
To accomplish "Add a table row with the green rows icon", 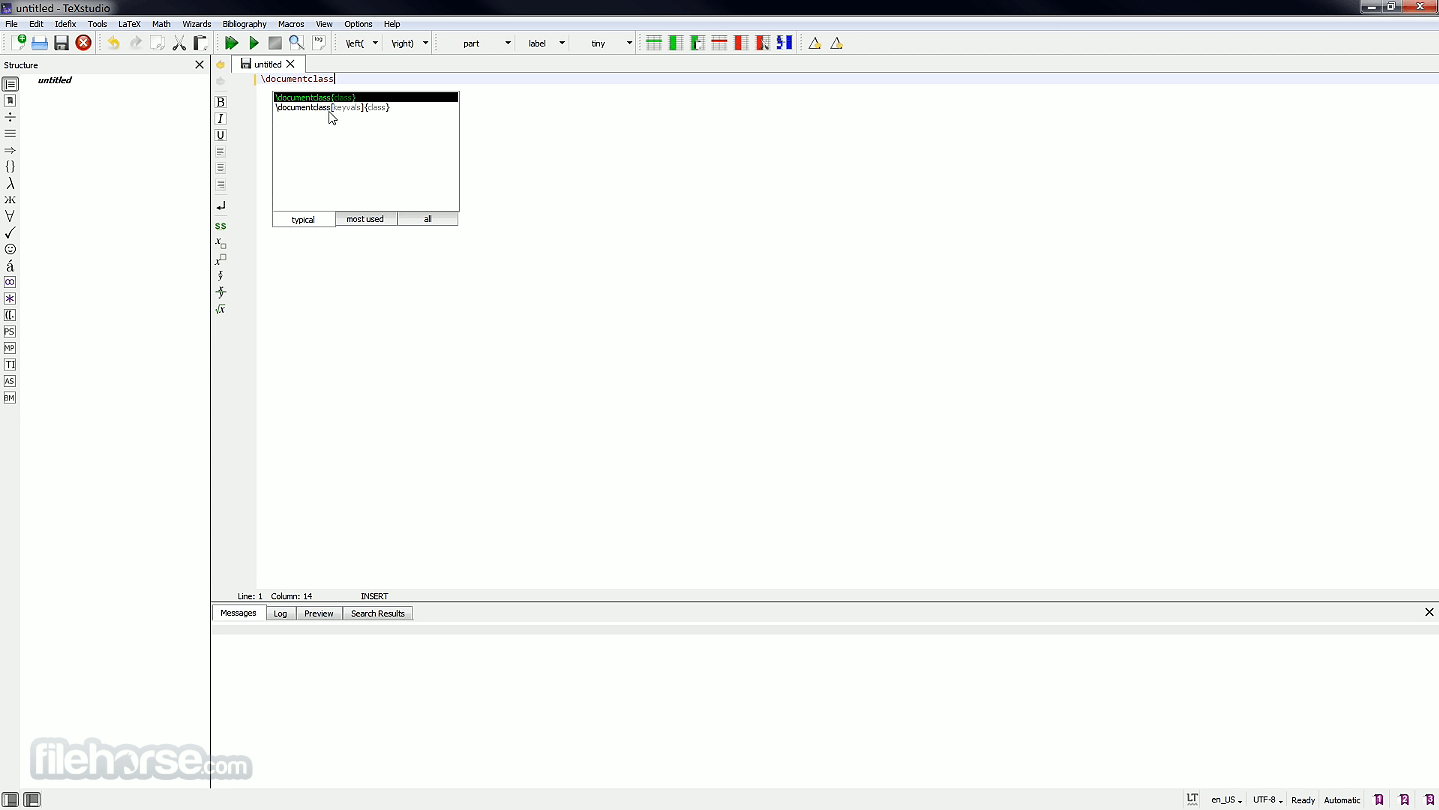I will [x=653, y=43].
